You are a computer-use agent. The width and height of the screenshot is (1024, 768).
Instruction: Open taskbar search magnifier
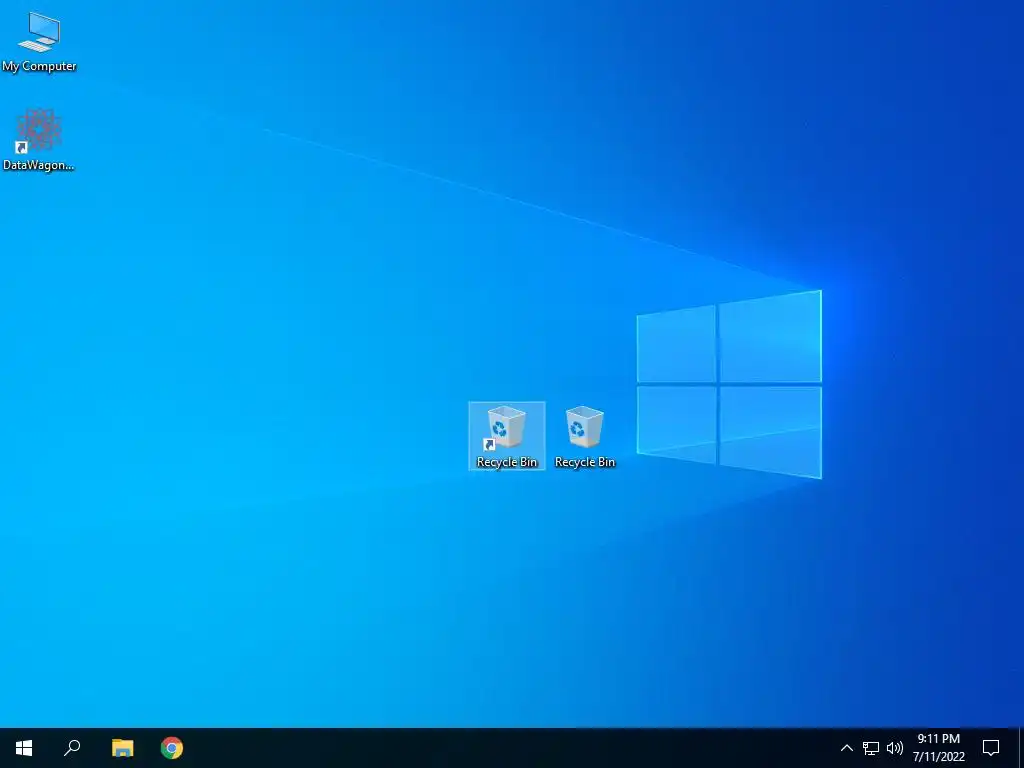(x=72, y=748)
